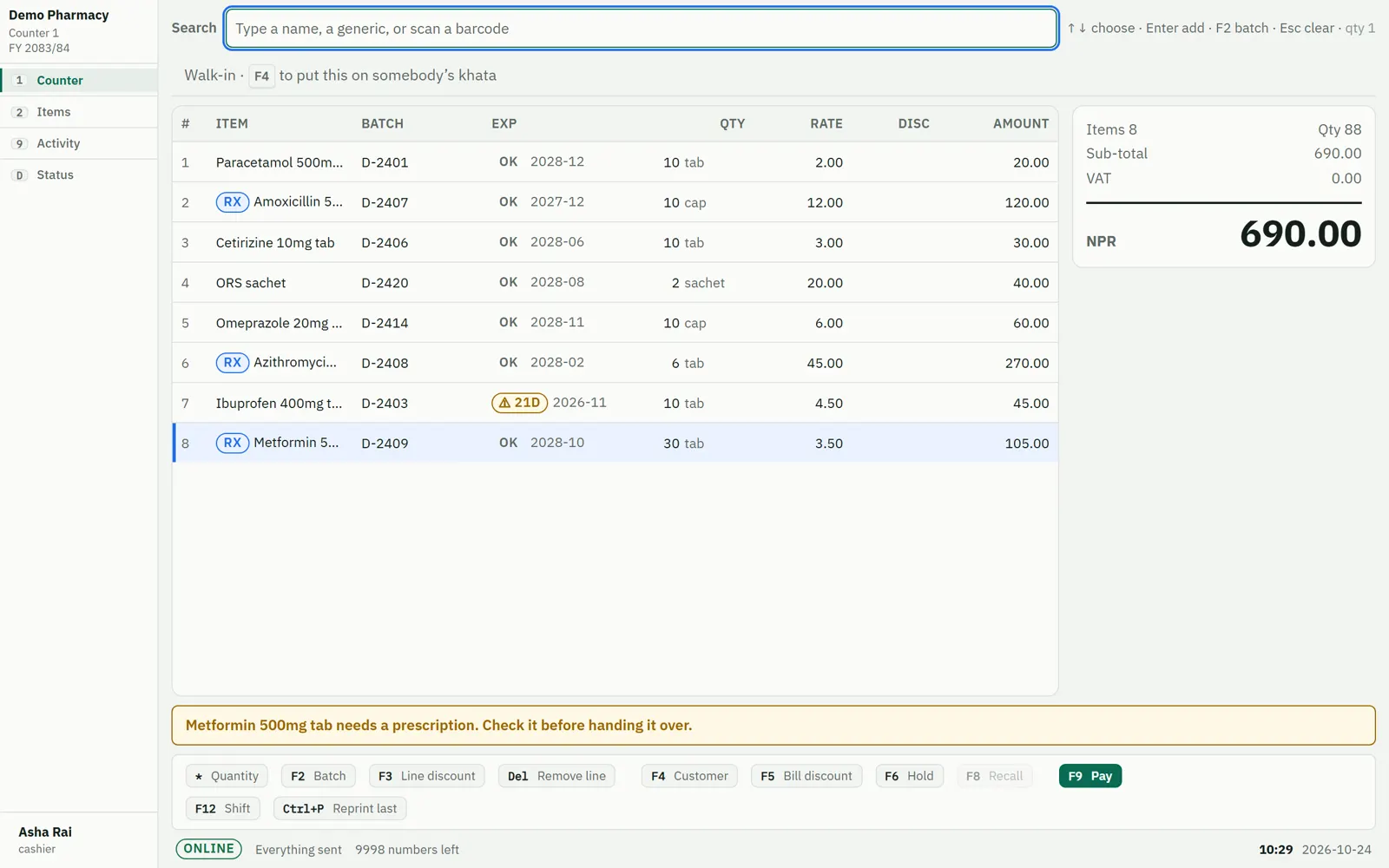The height and width of the screenshot is (868, 1389).
Task: Apply F3 Line discount
Action: click(426, 776)
